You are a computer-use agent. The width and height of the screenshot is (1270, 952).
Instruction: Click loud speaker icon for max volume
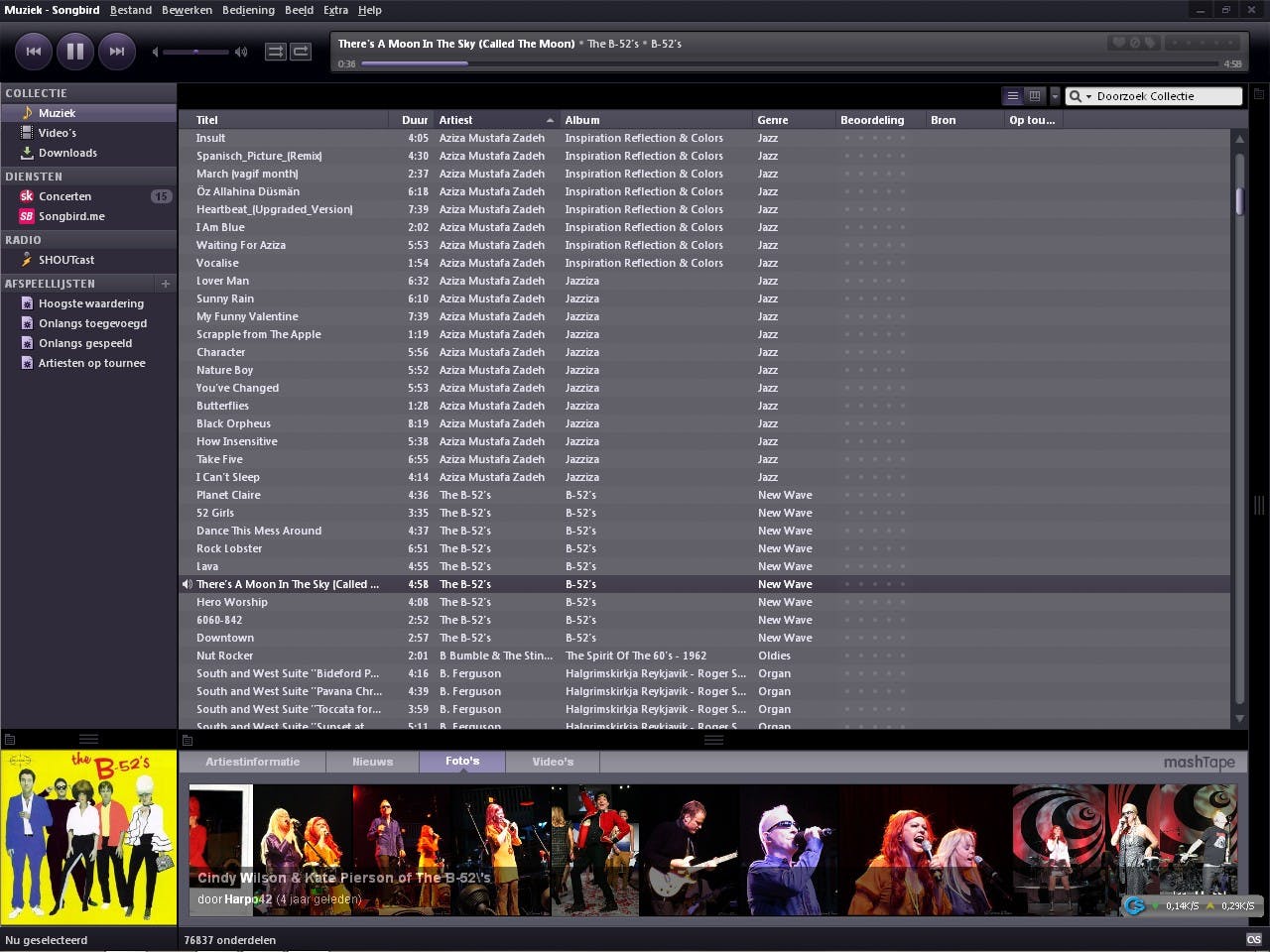pyautogui.click(x=240, y=52)
